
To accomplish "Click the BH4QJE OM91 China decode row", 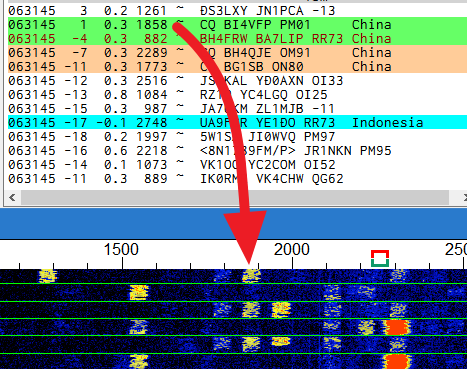I will (237, 53).
